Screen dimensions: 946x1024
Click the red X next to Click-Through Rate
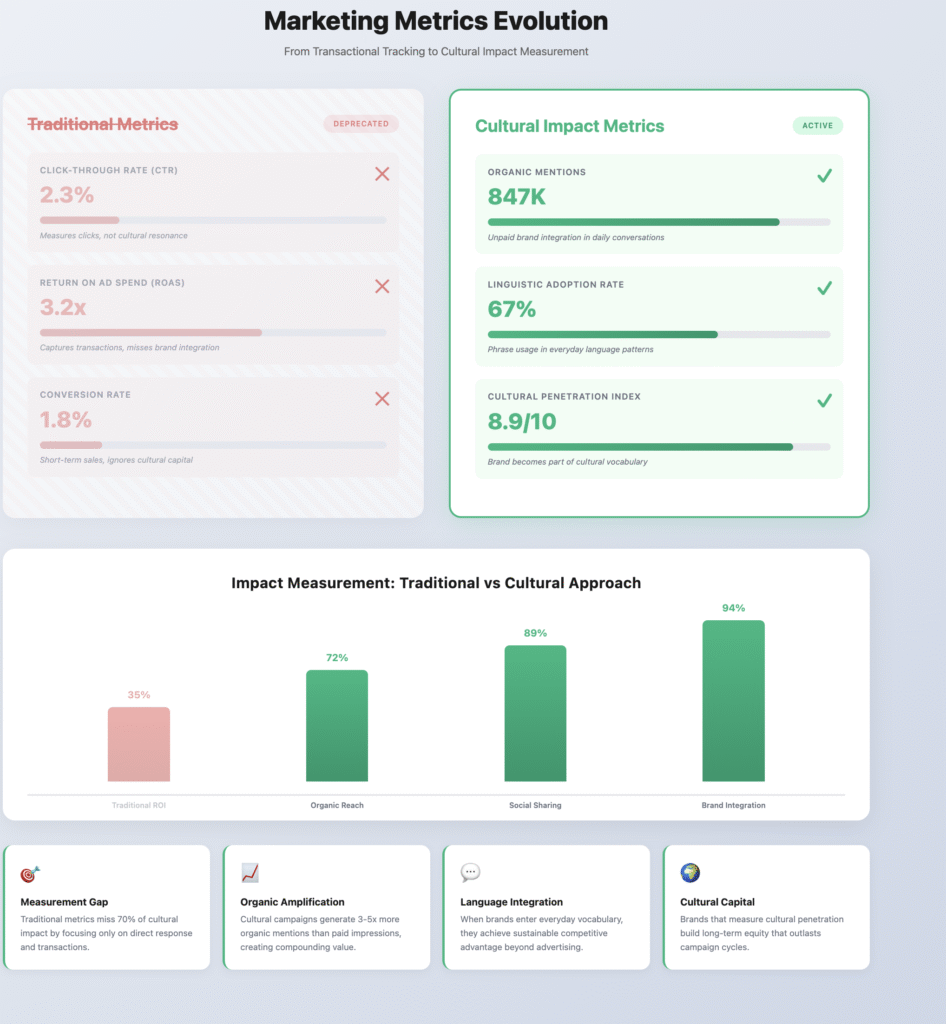click(x=382, y=174)
